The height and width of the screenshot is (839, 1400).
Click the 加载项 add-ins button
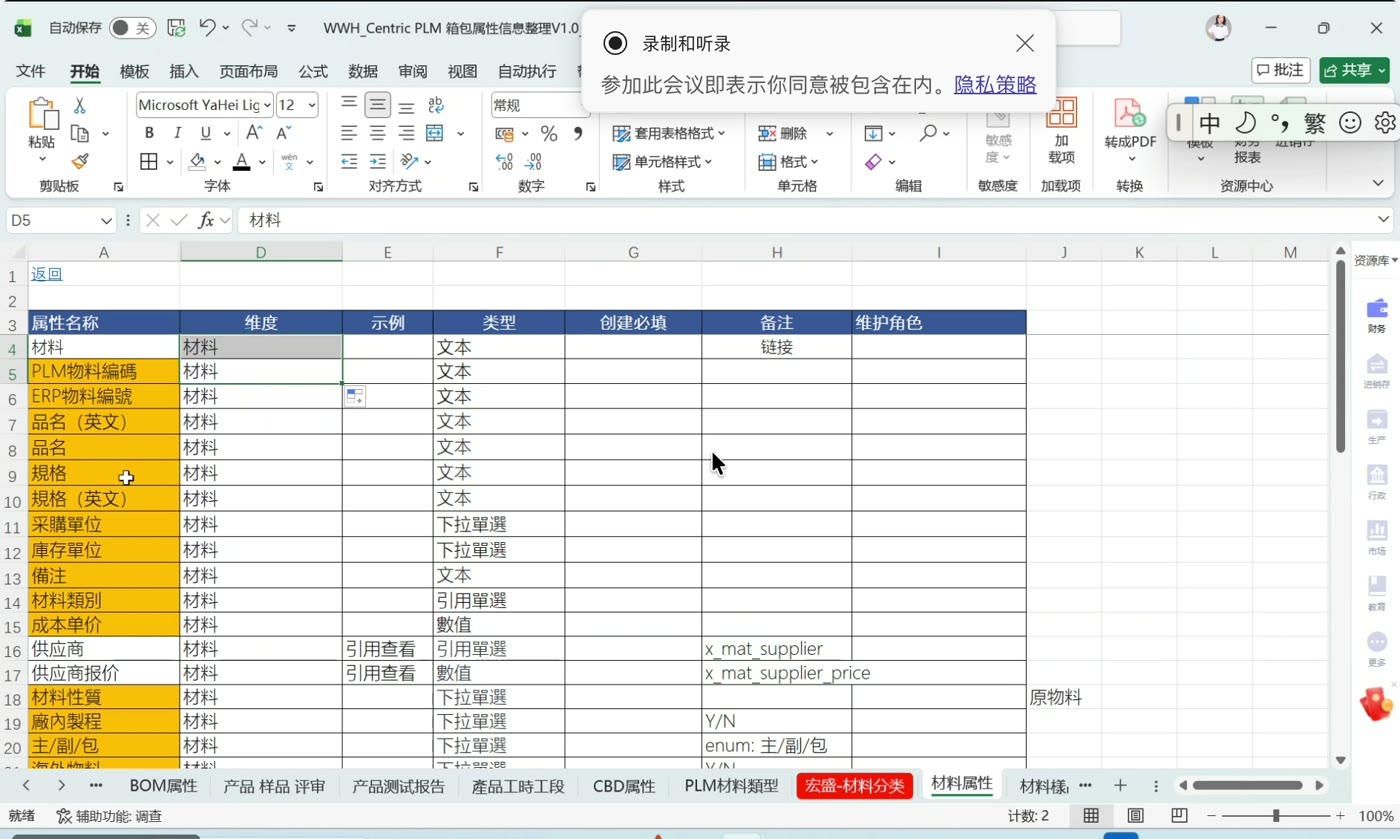coord(1061,130)
